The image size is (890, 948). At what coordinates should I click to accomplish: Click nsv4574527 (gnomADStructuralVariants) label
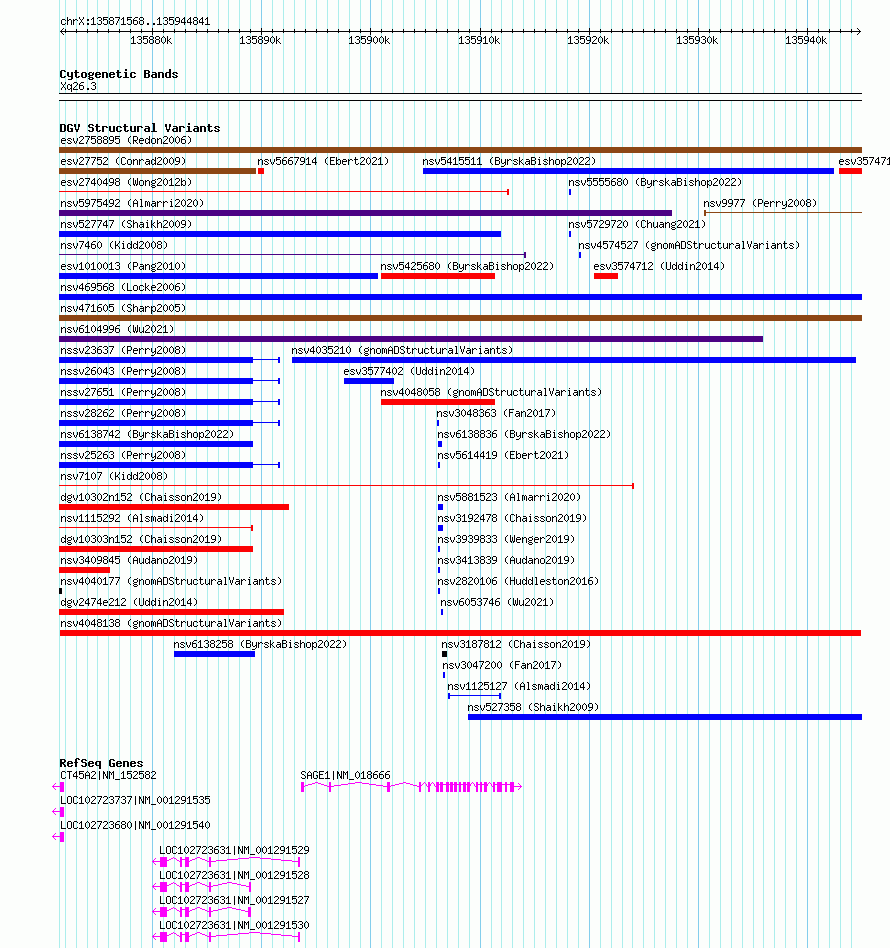point(689,245)
